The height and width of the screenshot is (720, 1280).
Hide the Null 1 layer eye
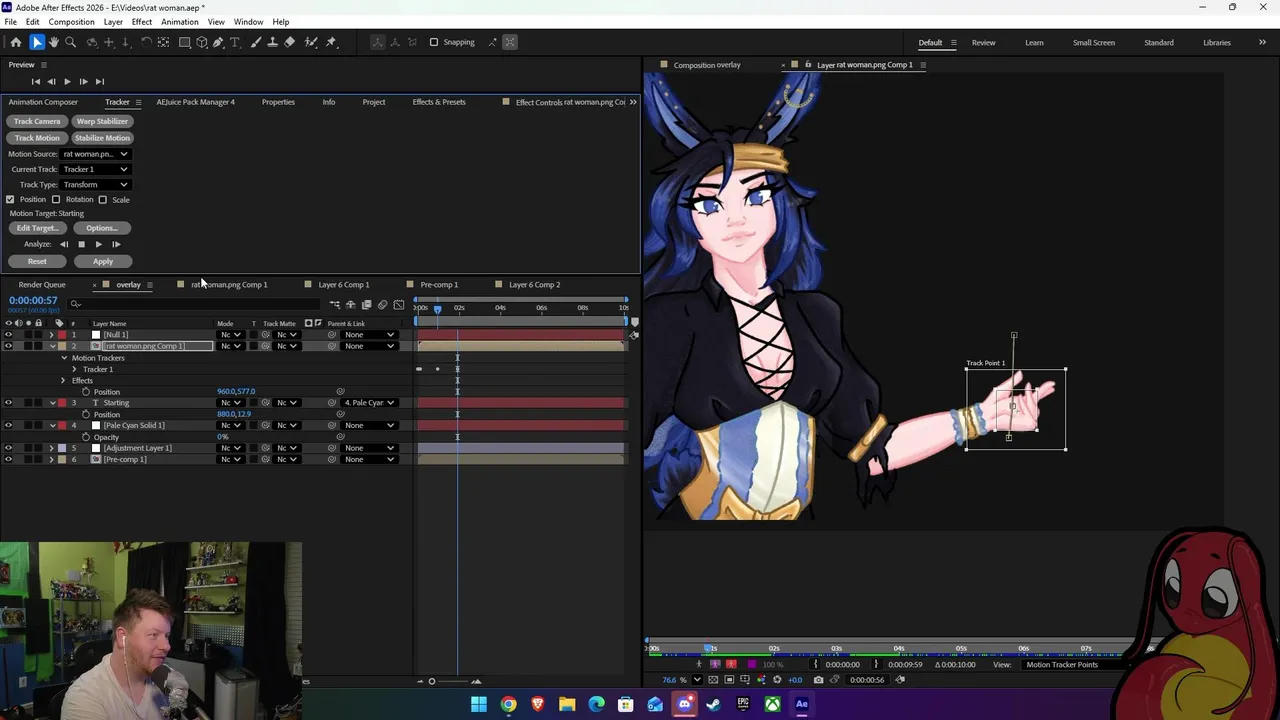click(8, 335)
